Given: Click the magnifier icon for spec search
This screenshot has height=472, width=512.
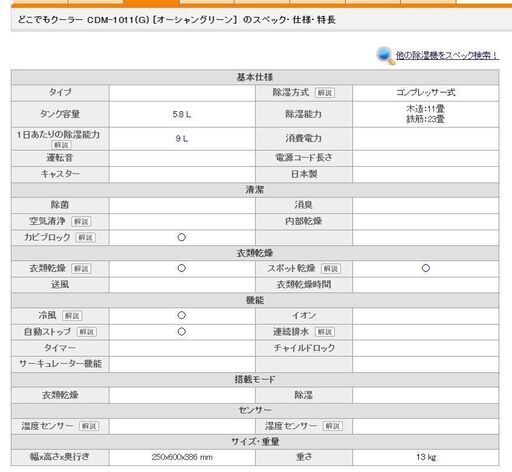Looking at the screenshot, I should point(386,55).
